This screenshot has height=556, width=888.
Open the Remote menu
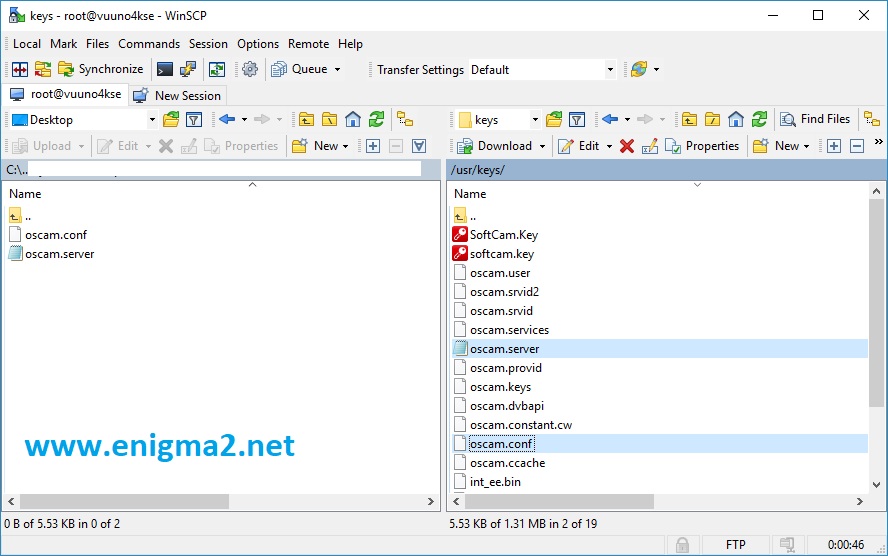click(308, 44)
